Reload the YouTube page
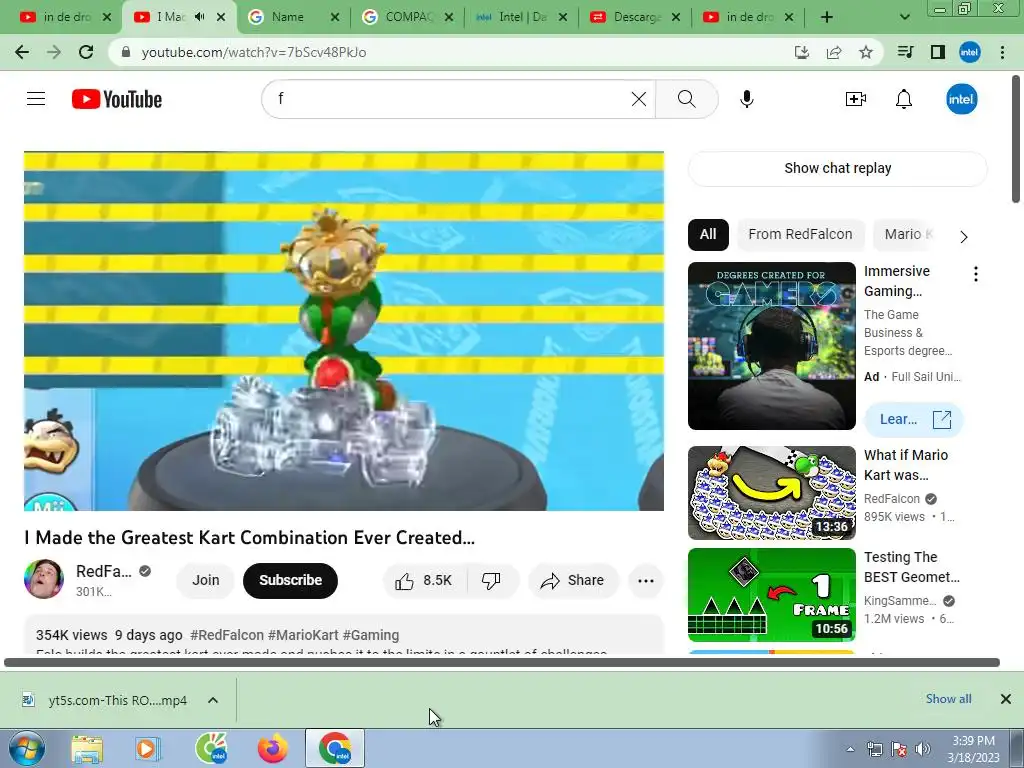1024x768 pixels. point(86,52)
